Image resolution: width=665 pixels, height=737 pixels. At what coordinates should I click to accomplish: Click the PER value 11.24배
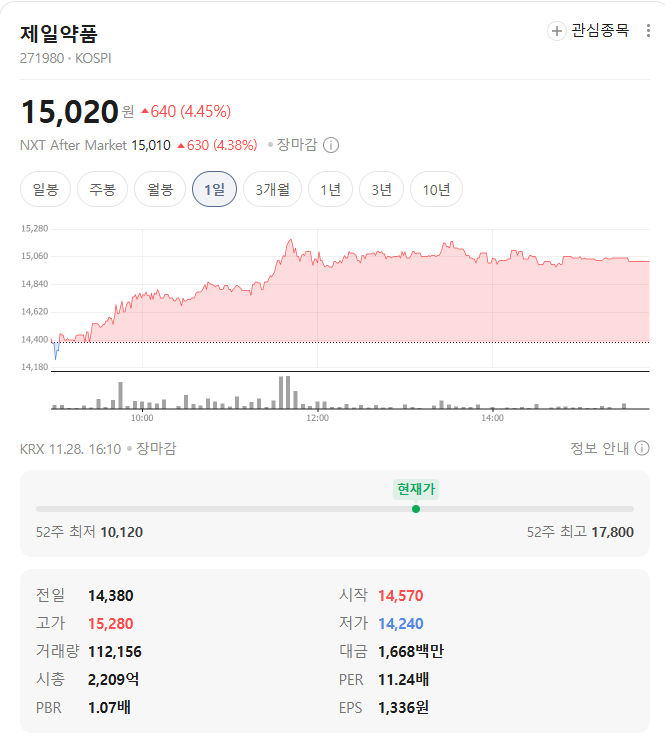coord(404,679)
